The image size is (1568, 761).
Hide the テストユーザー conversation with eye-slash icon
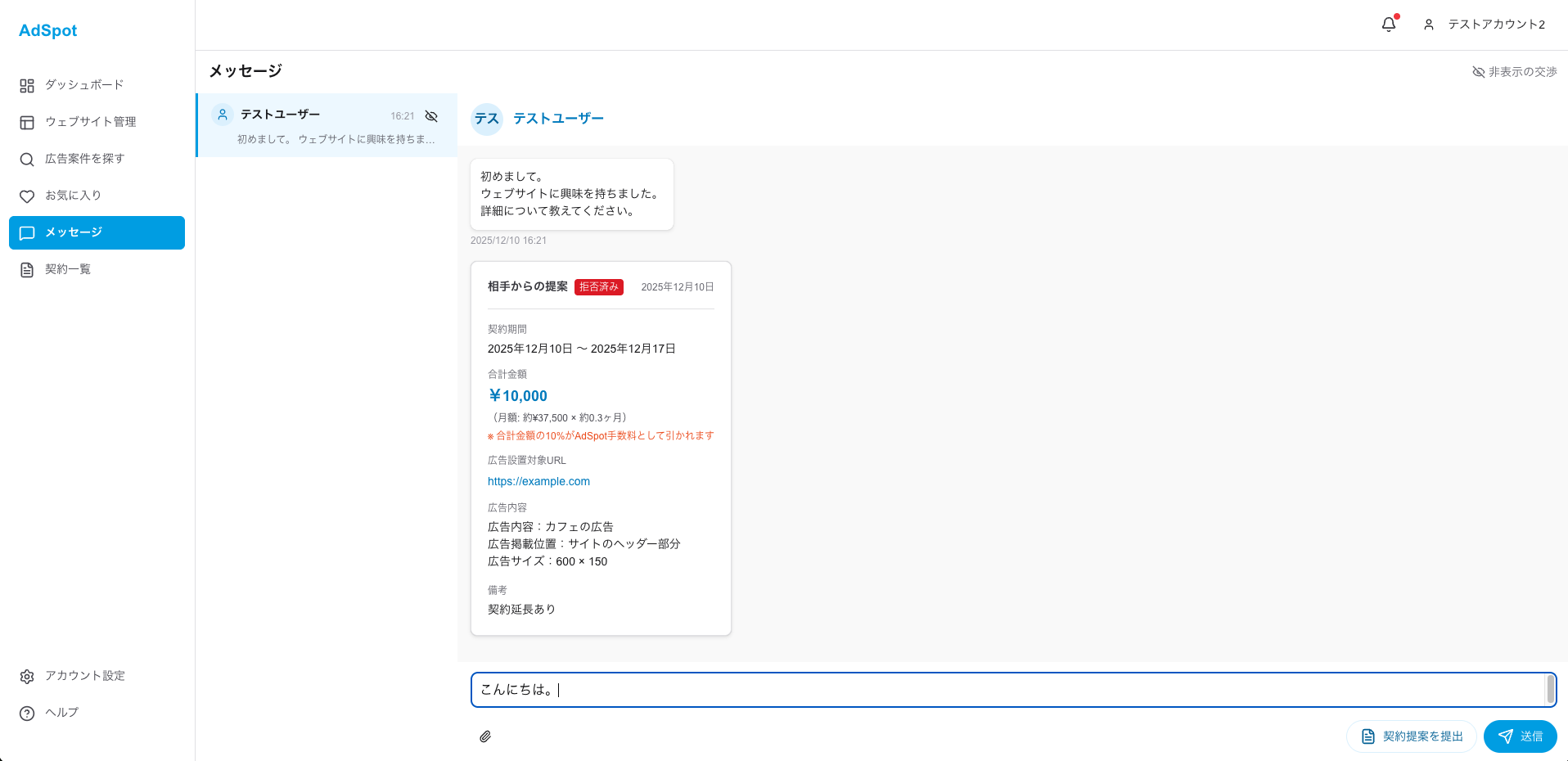(431, 116)
